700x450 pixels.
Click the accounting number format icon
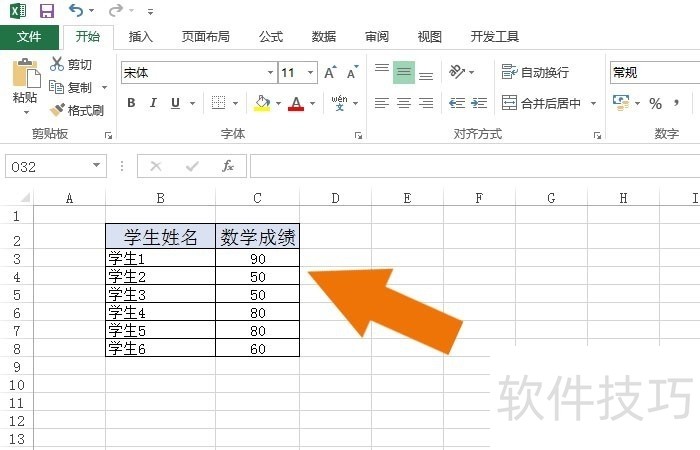(x=621, y=103)
